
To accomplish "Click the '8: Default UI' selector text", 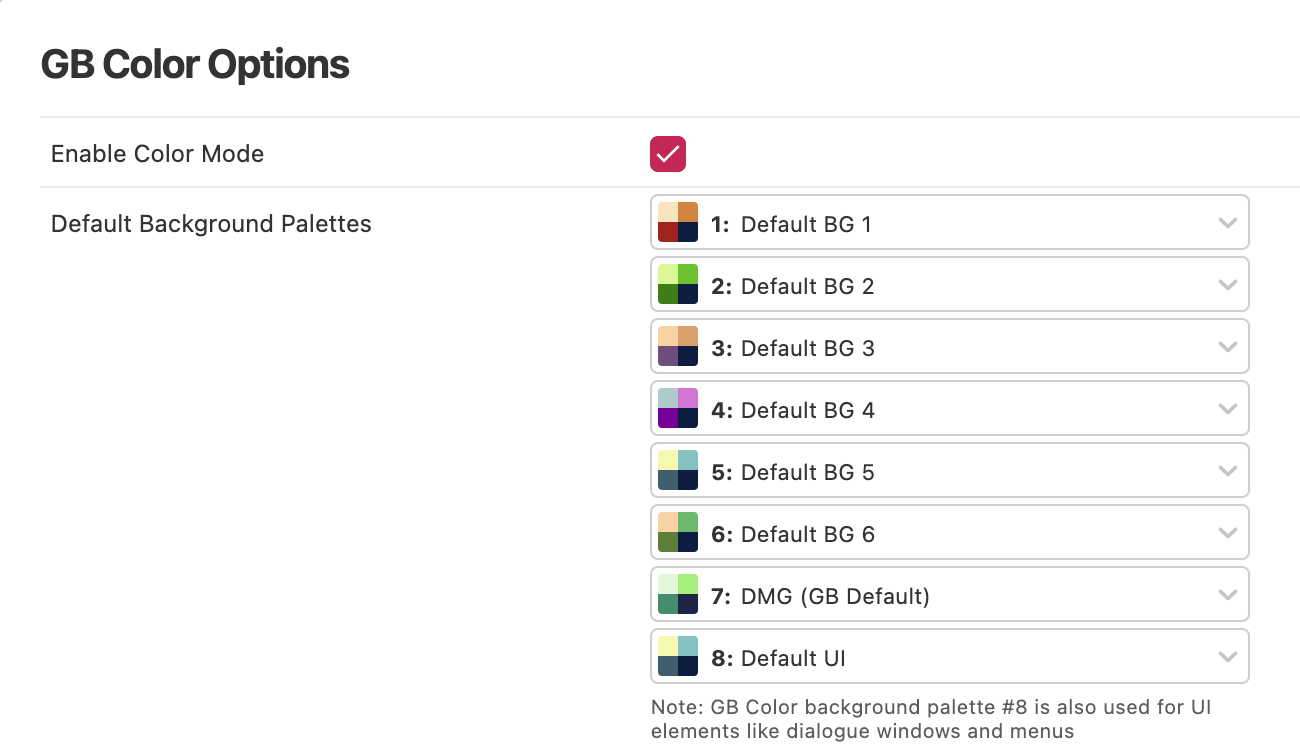I will 778,659.
